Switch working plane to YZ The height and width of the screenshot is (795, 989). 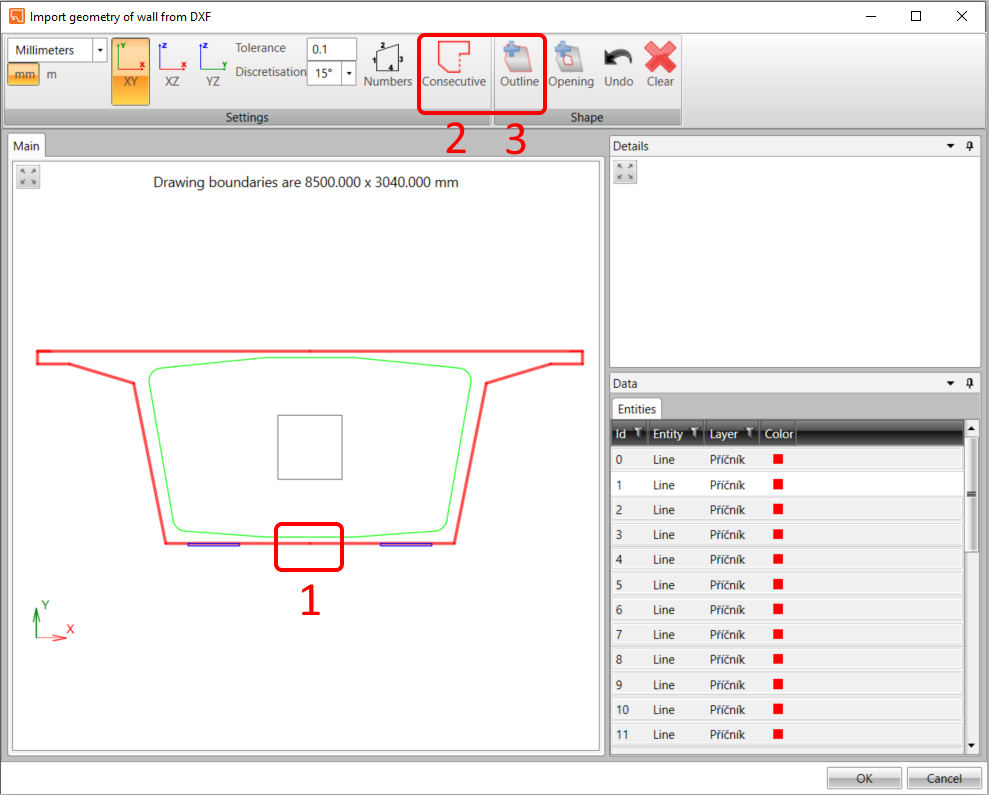pos(212,70)
